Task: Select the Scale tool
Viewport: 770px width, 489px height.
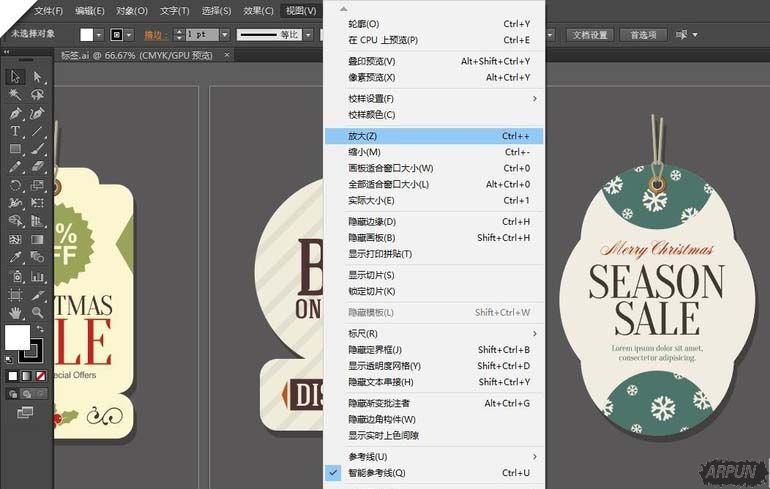Action: point(37,185)
